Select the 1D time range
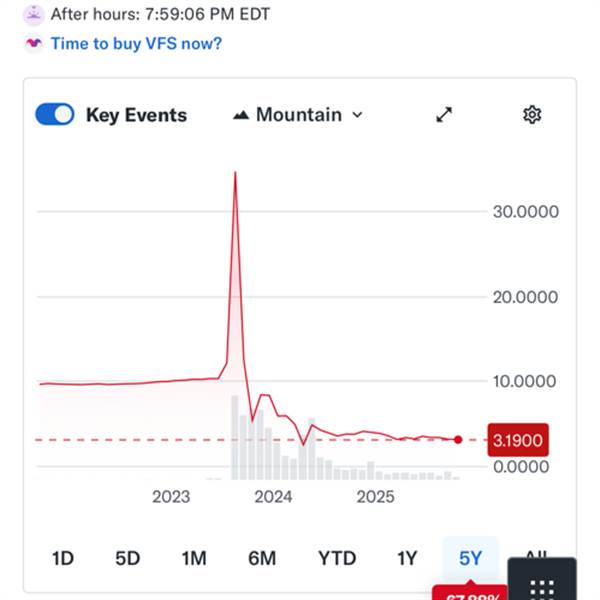The image size is (600, 600). tap(63, 558)
